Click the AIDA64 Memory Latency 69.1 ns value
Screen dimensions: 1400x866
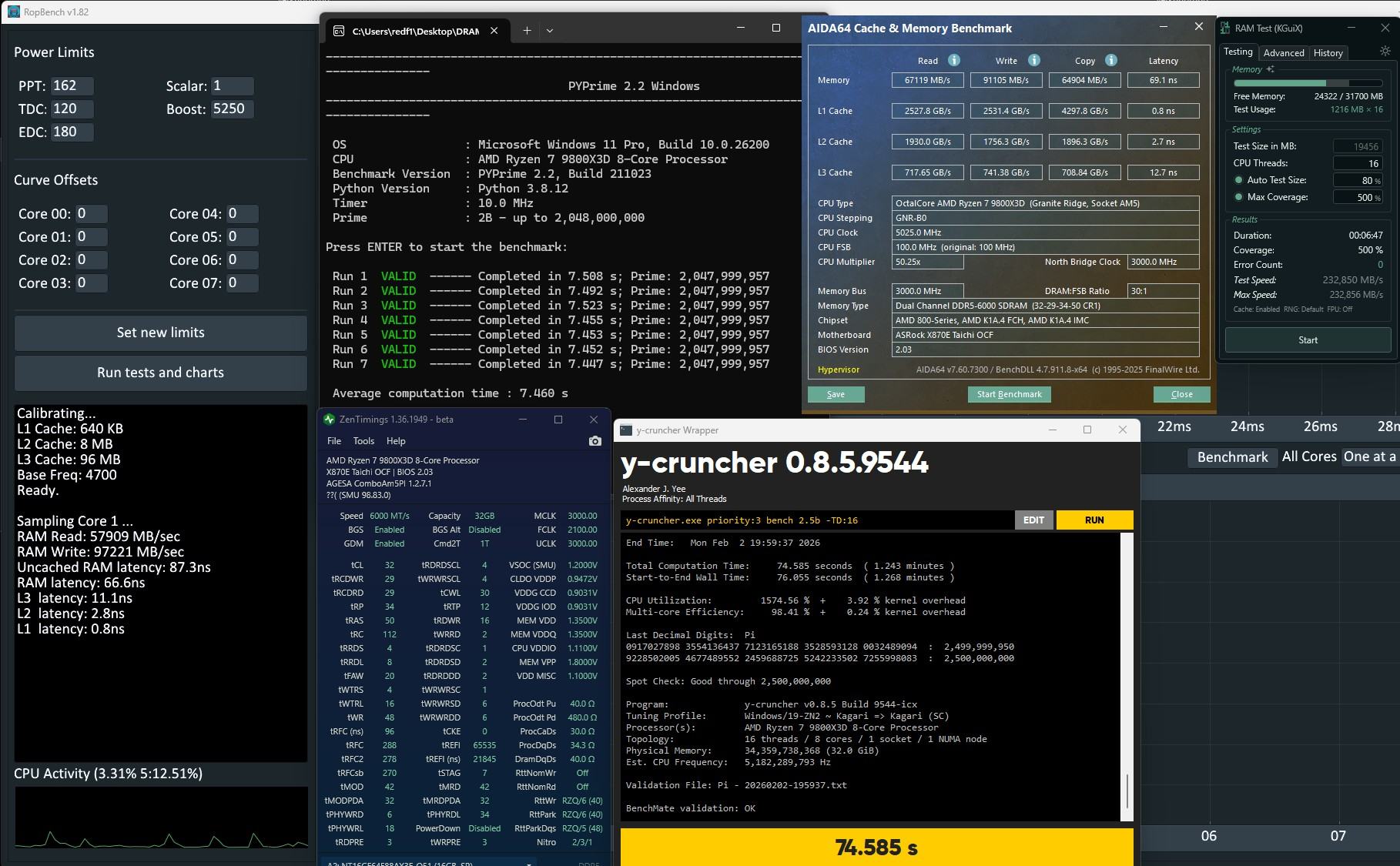pos(1163,80)
